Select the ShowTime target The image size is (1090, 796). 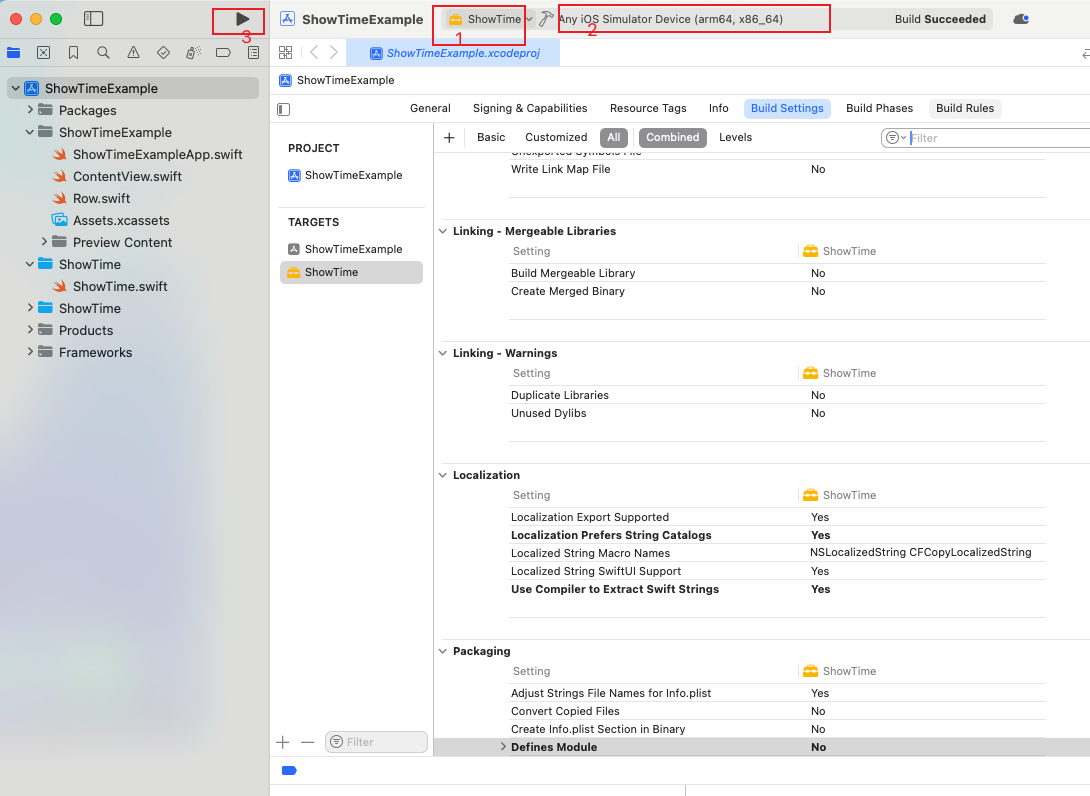(x=351, y=273)
